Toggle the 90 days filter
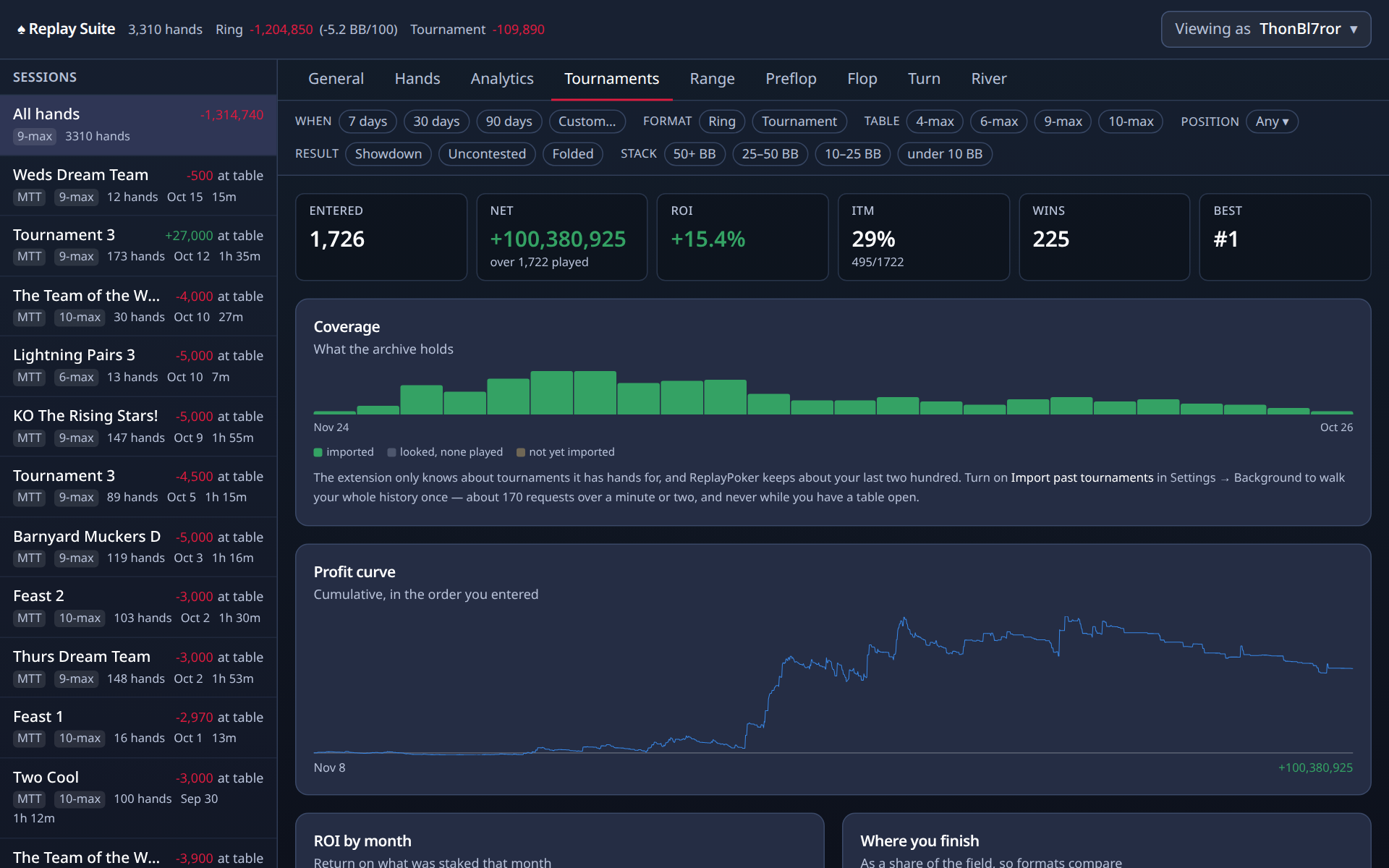 509,122
